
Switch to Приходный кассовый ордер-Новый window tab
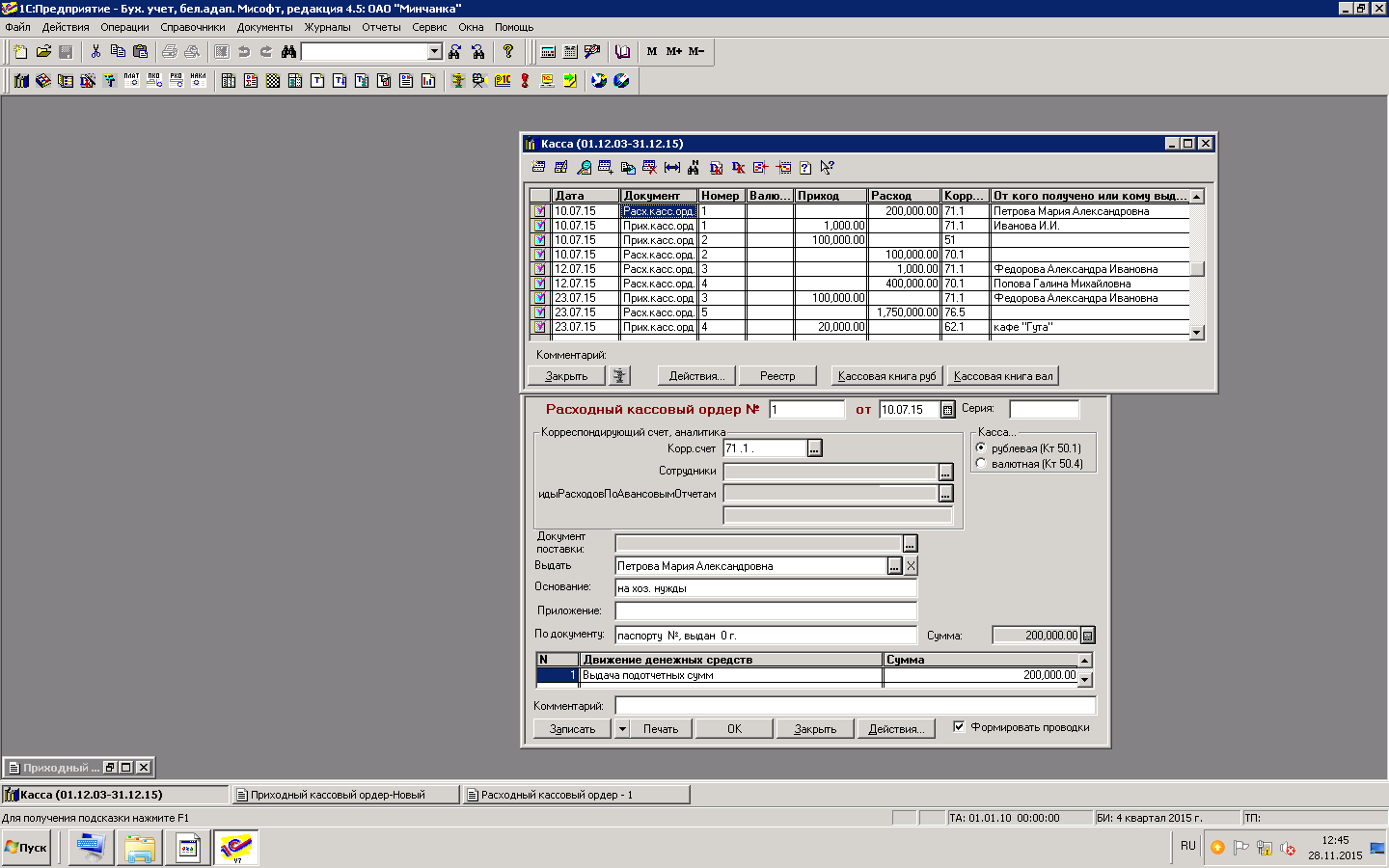pyautogui.click(x=345, y=795)
